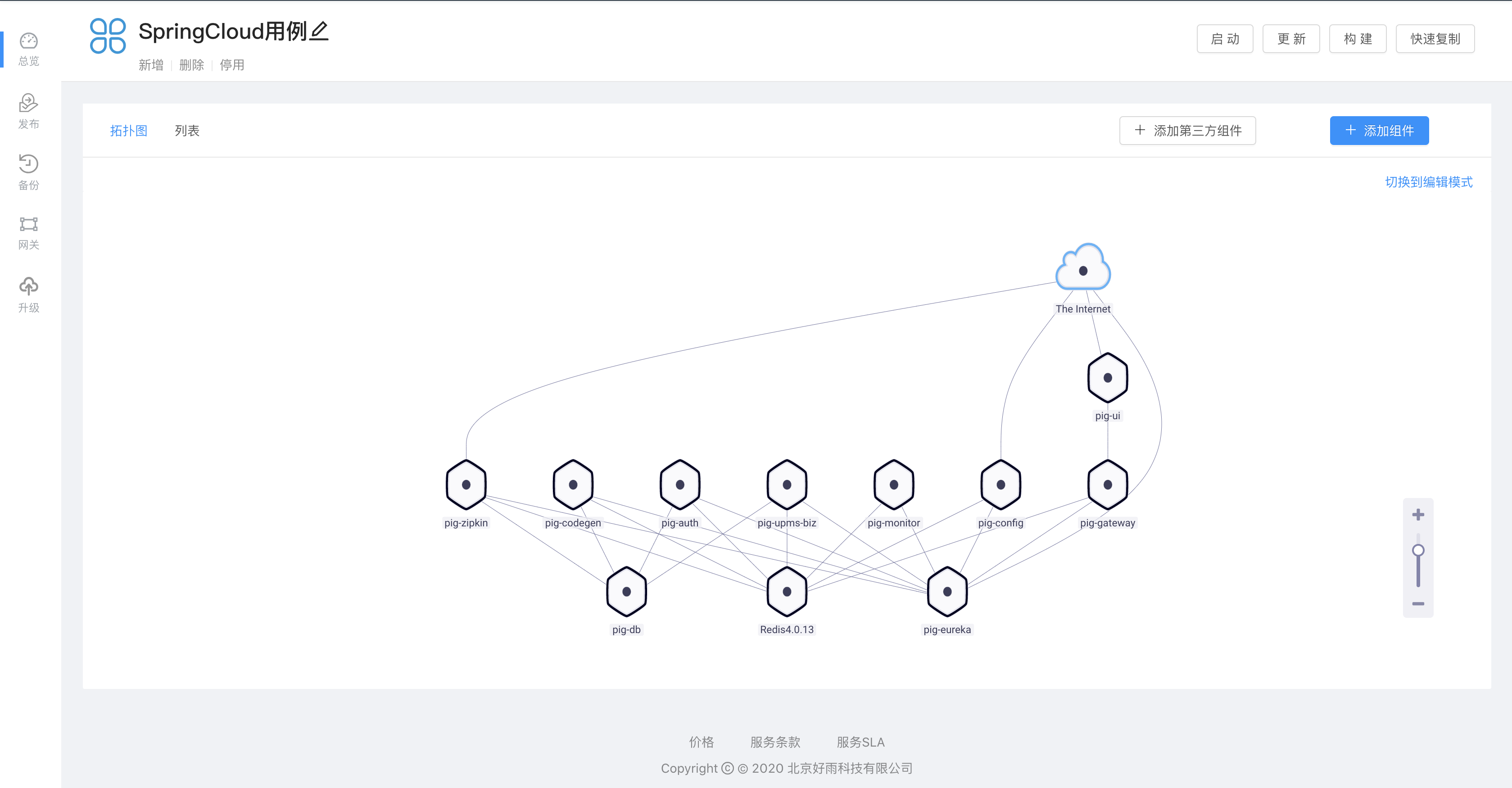
Task: Click the blue 添加组件 button
Action: click(x=1379, y=130)
